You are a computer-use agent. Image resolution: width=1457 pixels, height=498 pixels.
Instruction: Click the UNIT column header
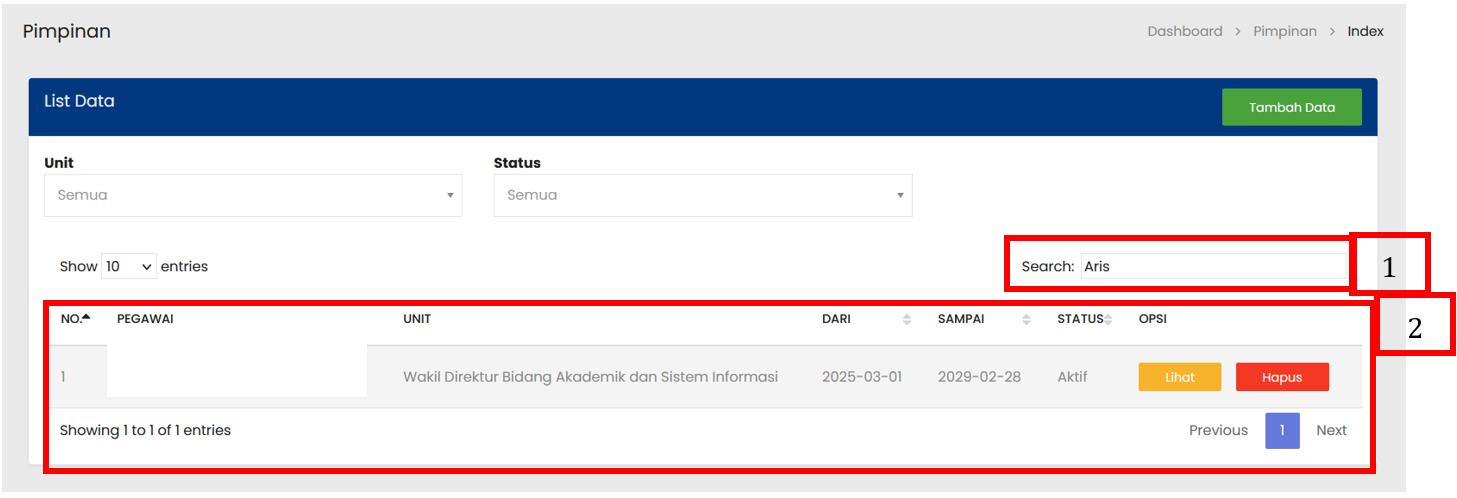[417, 319]
